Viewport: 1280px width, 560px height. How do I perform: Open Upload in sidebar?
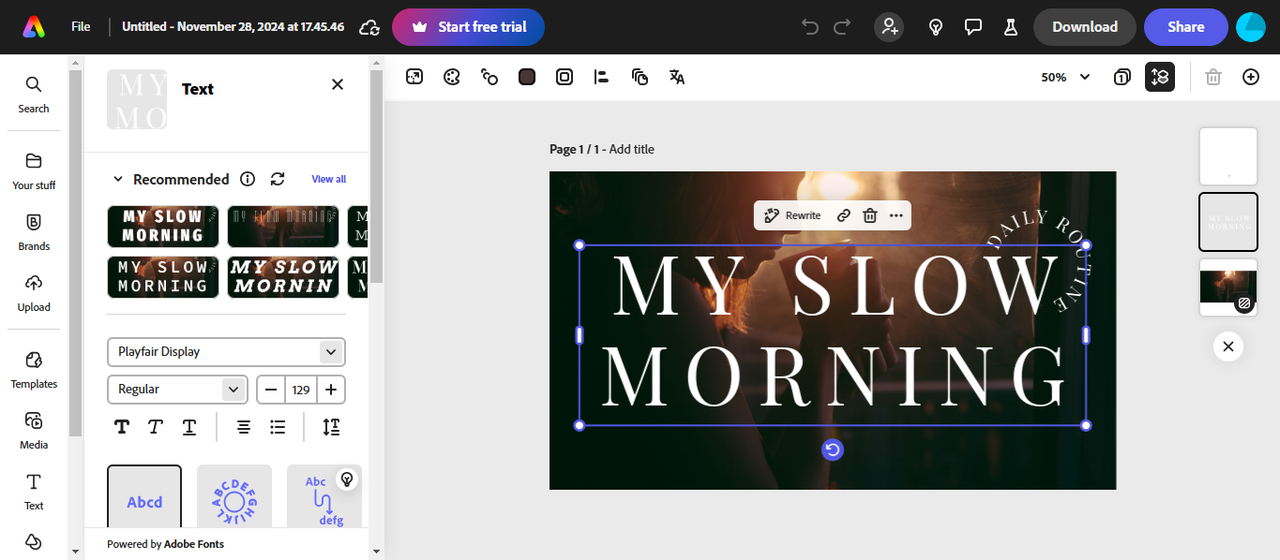pos(34,293)
